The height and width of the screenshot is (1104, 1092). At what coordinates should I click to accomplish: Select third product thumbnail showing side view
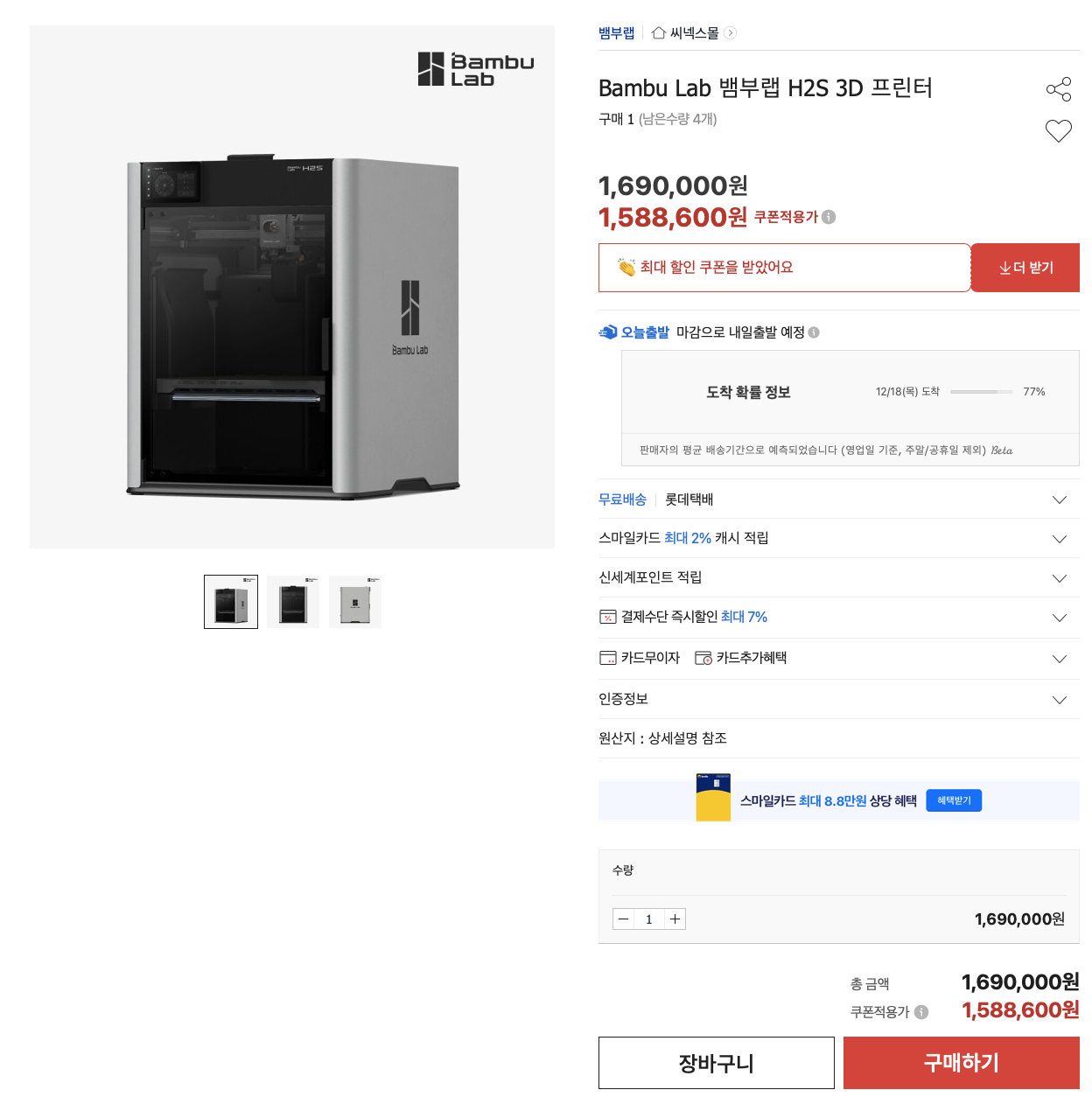(355, 602)
